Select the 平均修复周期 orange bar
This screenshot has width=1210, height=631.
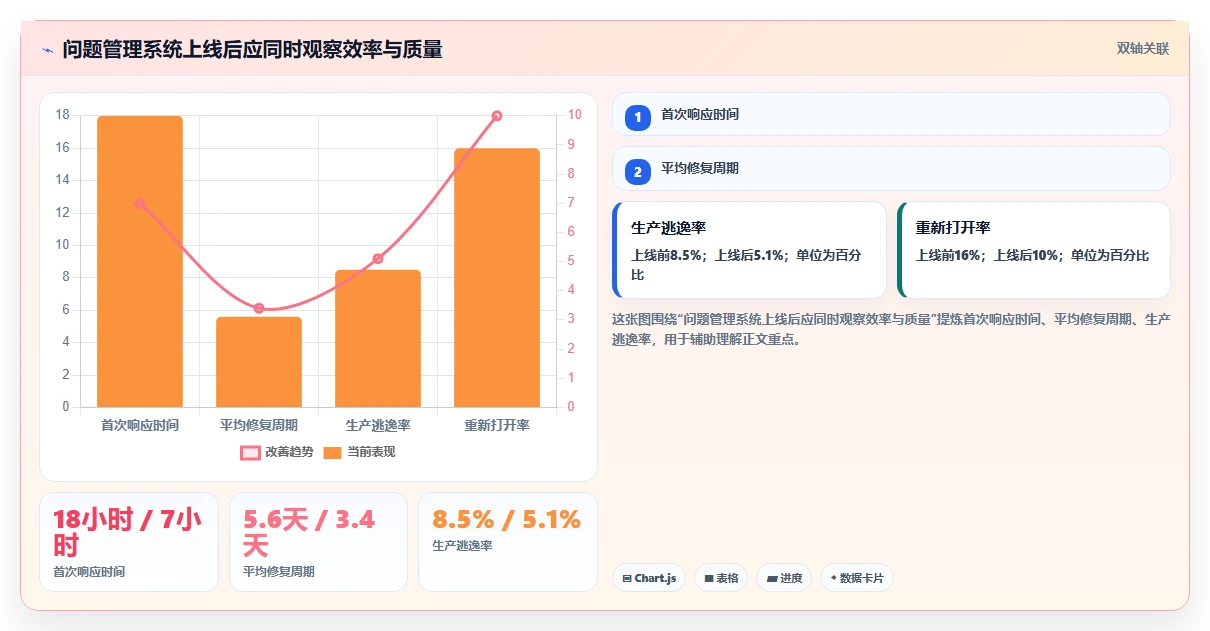tap(259, 362)
